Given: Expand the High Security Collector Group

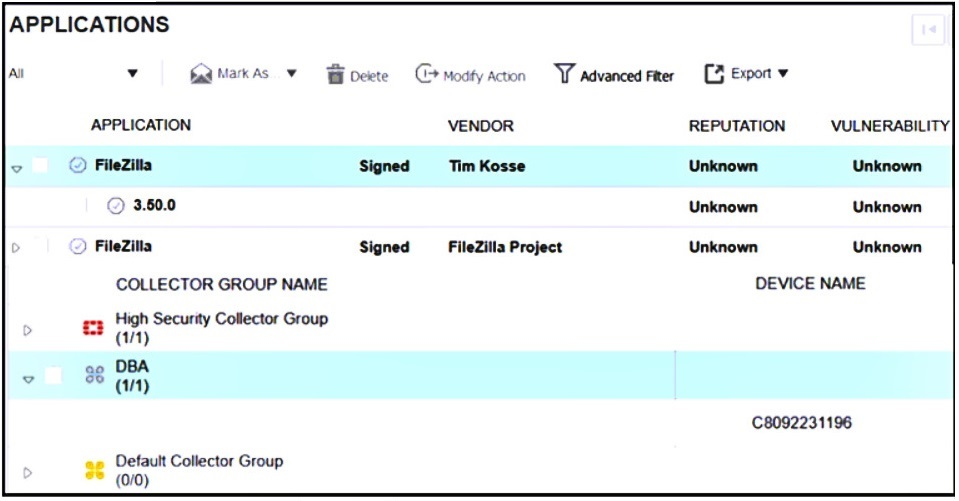Looking at the screenshot, I should pyautogui.click(x=28, y=329).
